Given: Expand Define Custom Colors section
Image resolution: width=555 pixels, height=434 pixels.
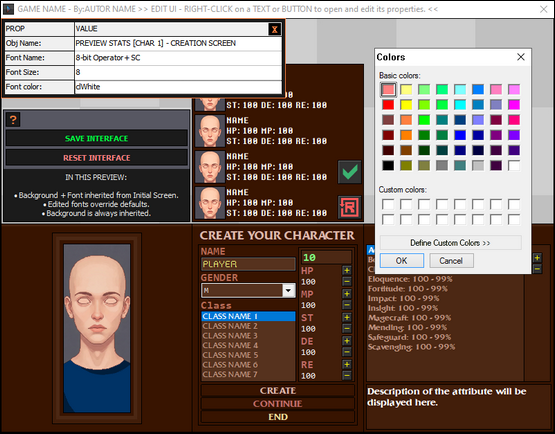Looking at the screenshot, I should 450,243.
